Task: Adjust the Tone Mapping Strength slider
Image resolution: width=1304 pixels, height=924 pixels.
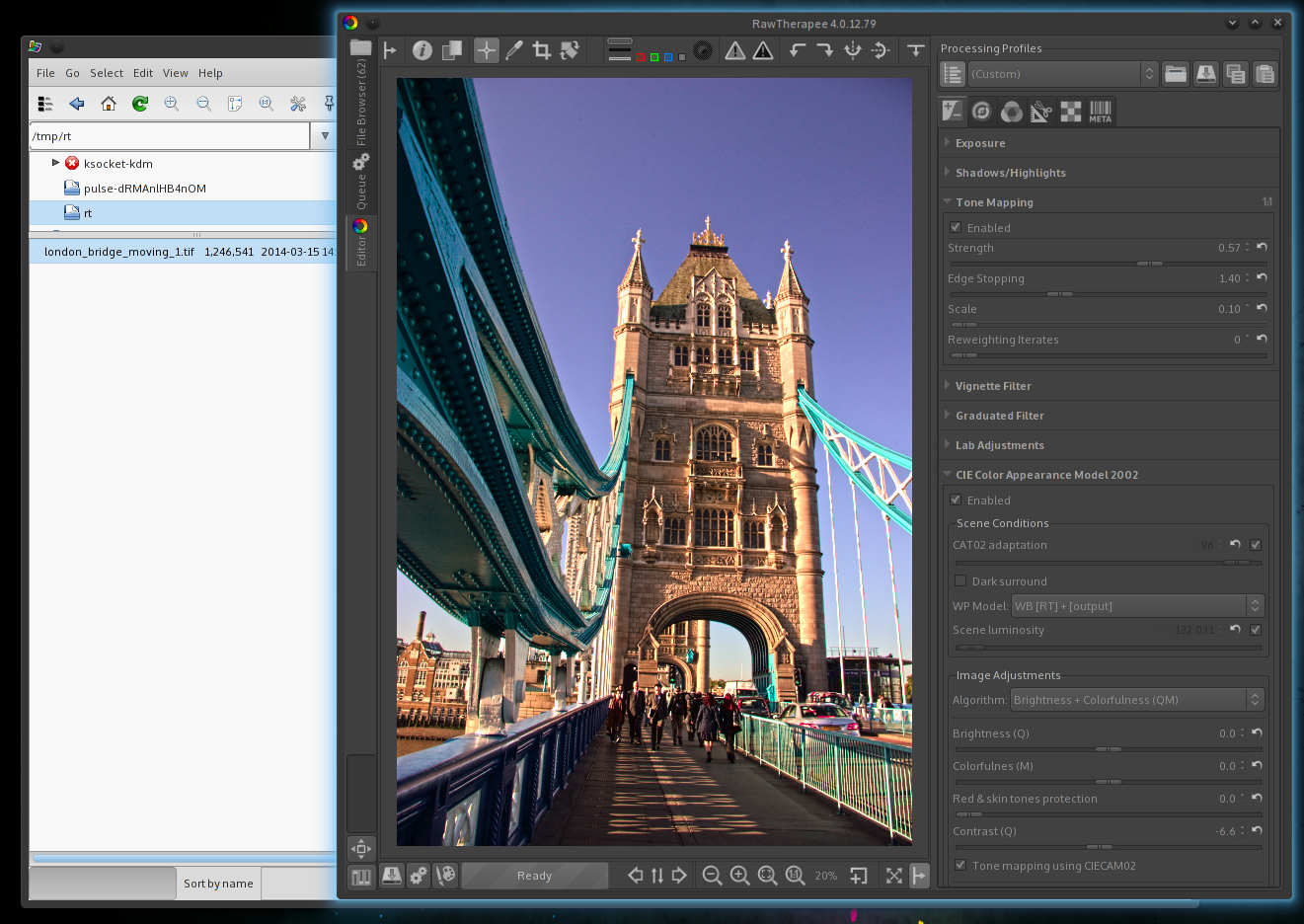Action: point(1149,264)
